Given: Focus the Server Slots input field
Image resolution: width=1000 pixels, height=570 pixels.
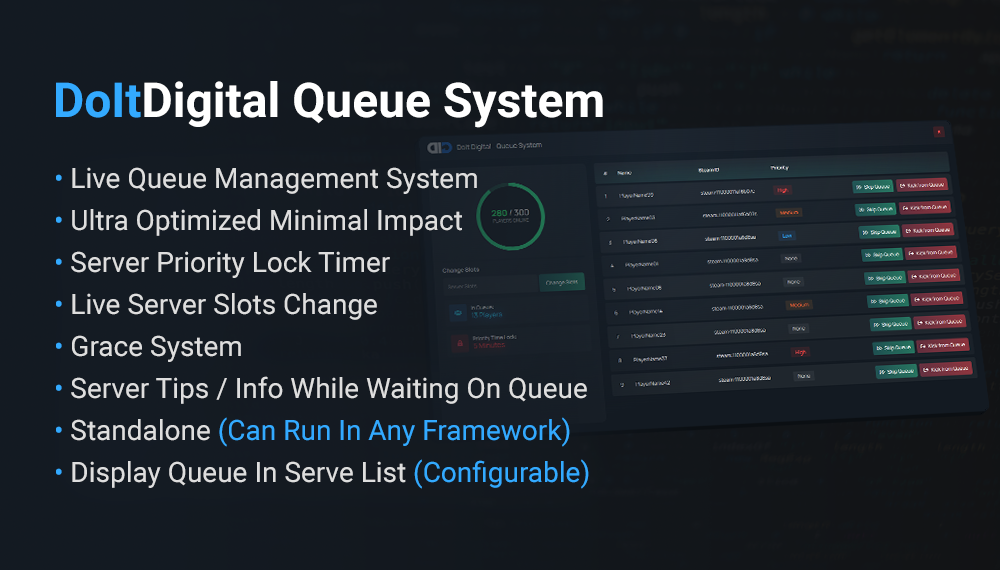Looking at the screenshot, I should pos(490,285).
